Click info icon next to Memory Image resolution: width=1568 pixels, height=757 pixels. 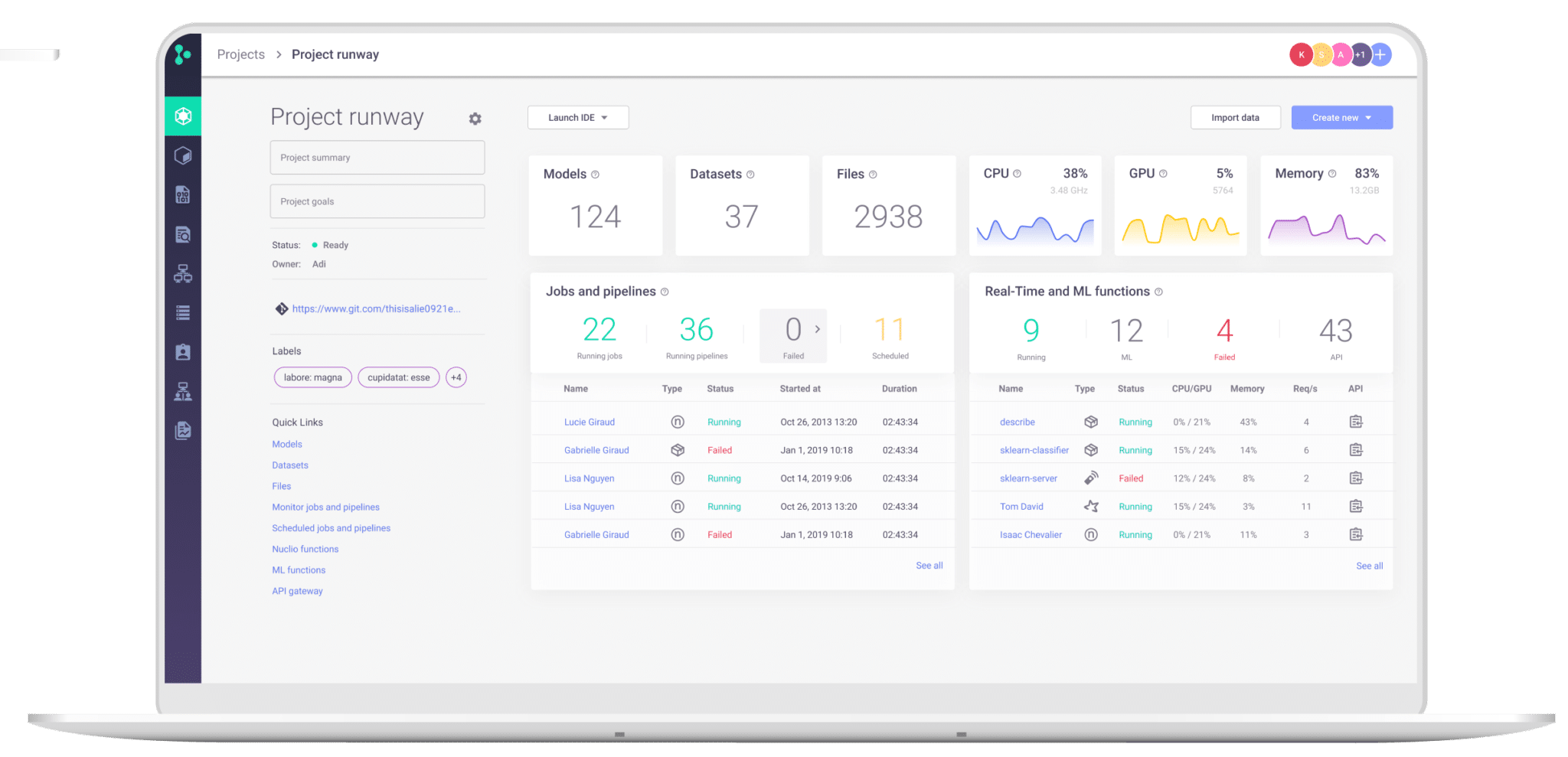[x=1332, y=174]
